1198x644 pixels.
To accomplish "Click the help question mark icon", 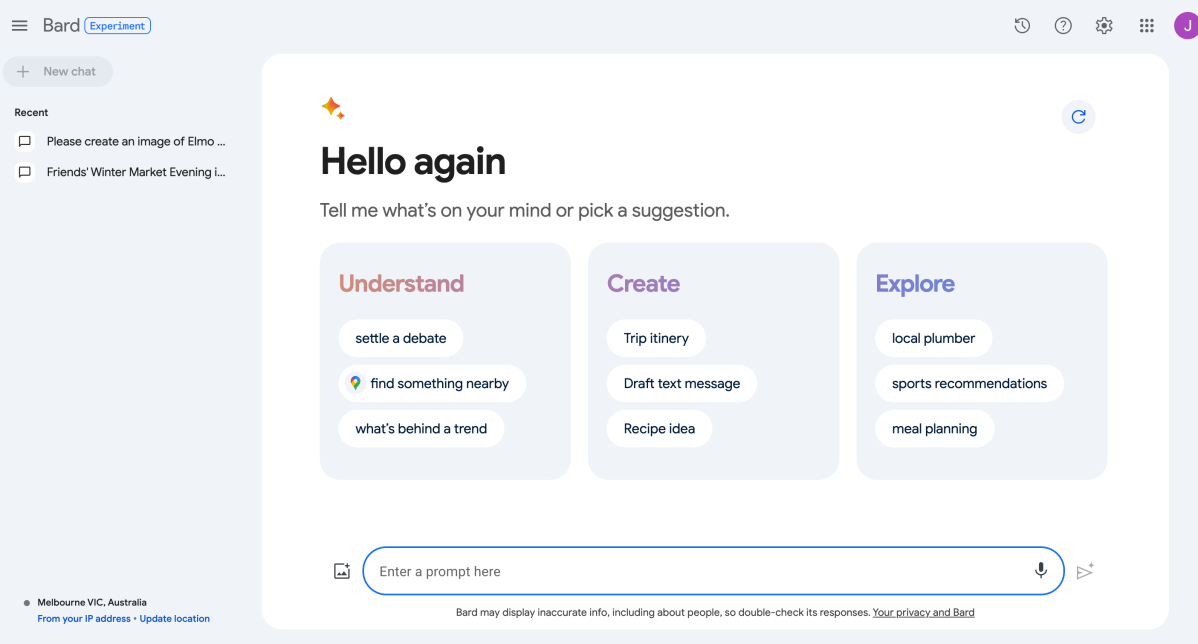I will 1063,26.
